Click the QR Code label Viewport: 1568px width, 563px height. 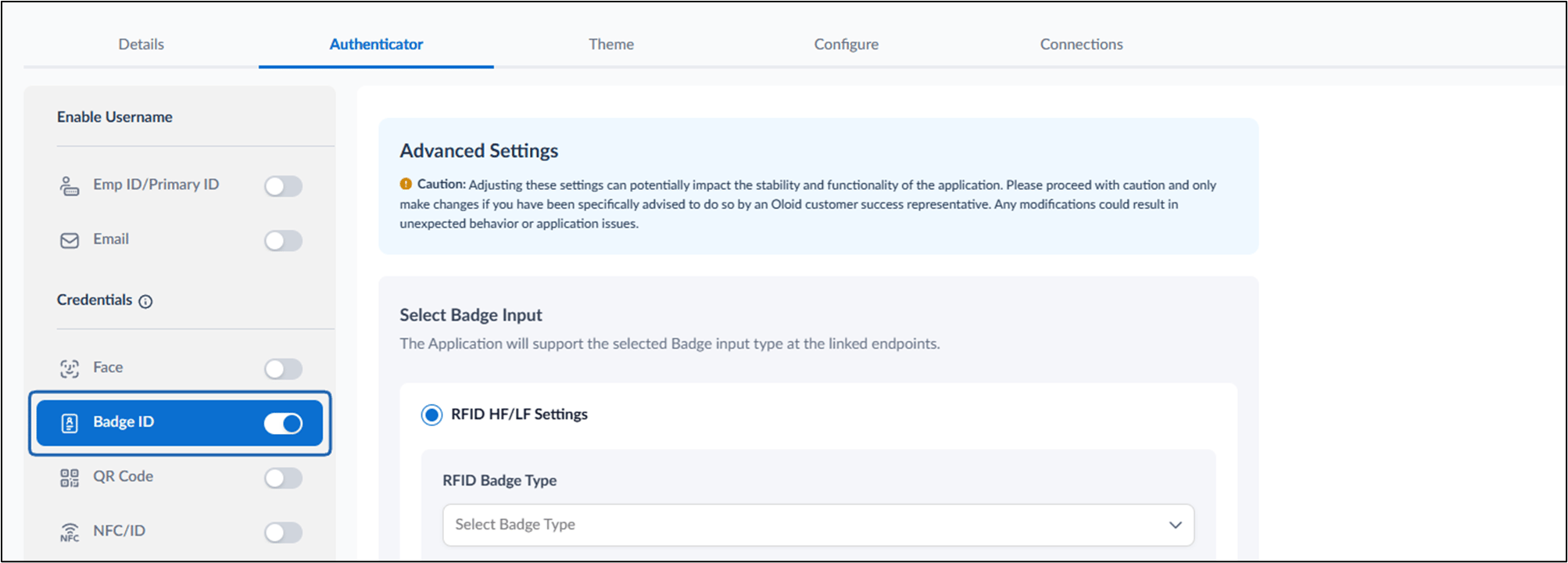[x=124, y=476]
